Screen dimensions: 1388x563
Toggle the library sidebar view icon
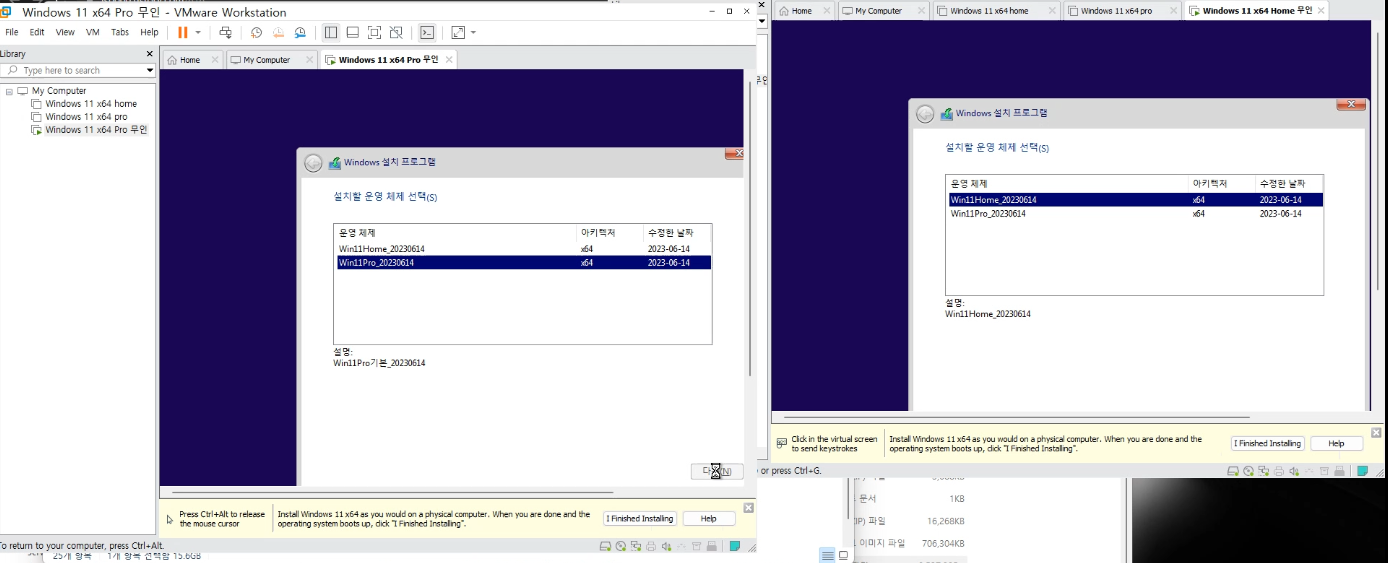tap(331, 32)
